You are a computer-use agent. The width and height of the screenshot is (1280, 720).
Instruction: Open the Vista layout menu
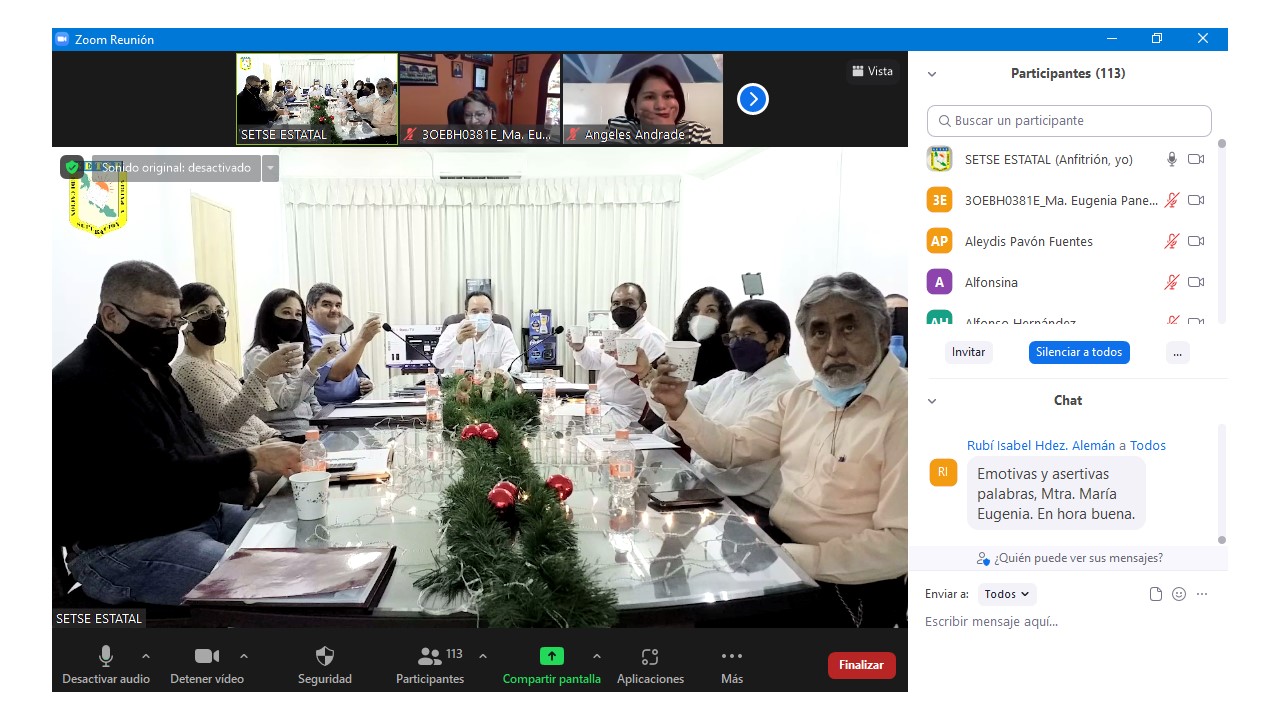(x=872, y=71)
